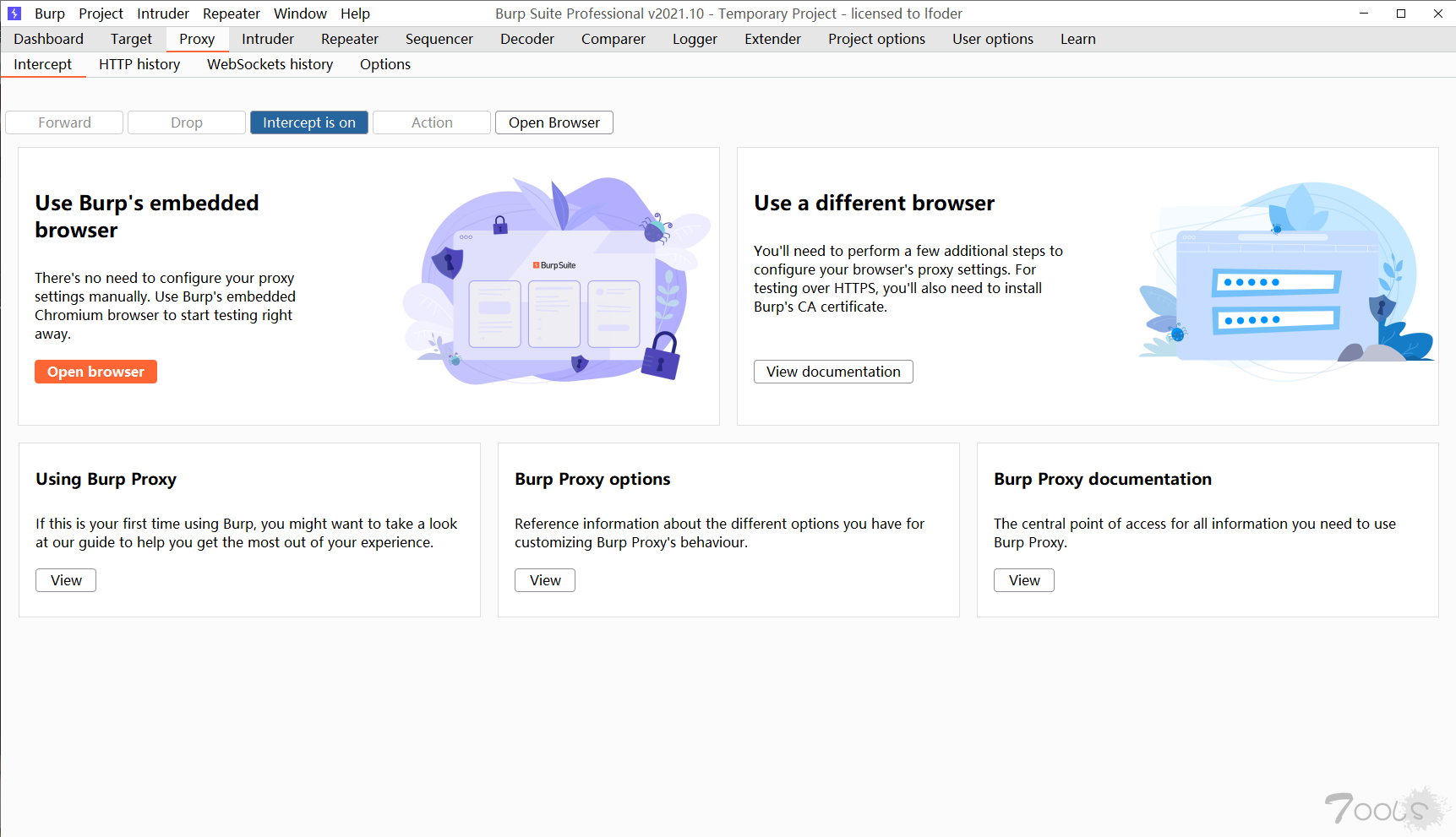This screenshot has width=1456, height=837.
Task: Go to the Repeater tool tab
Action: [x=350, y=39]
